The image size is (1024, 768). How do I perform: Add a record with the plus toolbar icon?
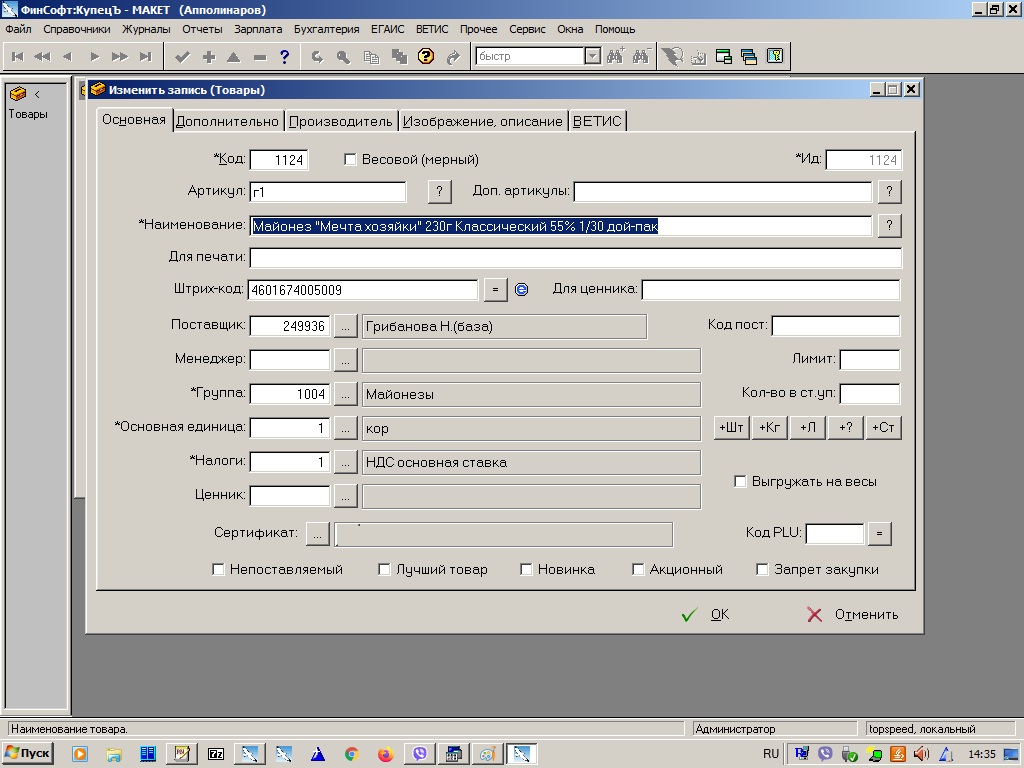[209, 57]
